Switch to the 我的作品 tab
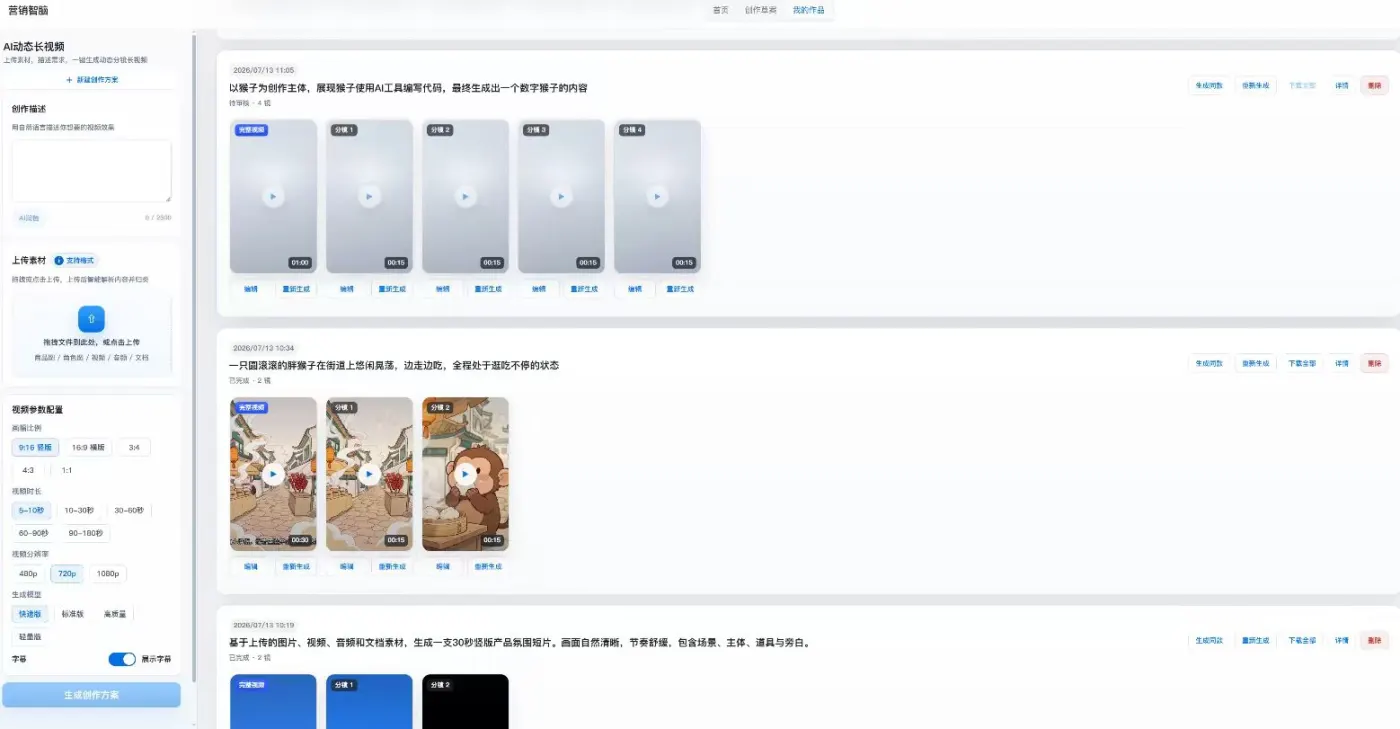This screenshot has width=1400, height=729. tap(808, 10)
